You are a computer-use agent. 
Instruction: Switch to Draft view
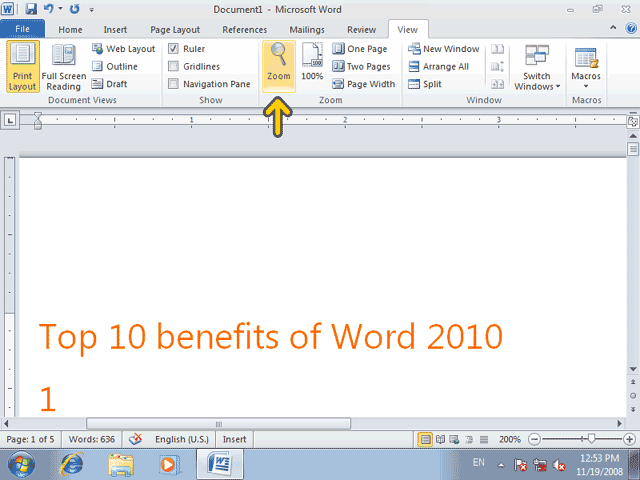pyautogui.click(x=109, y=84)
